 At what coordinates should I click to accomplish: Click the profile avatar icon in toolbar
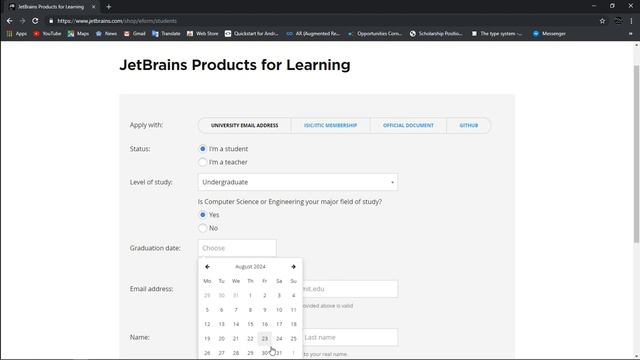[618, 21]
